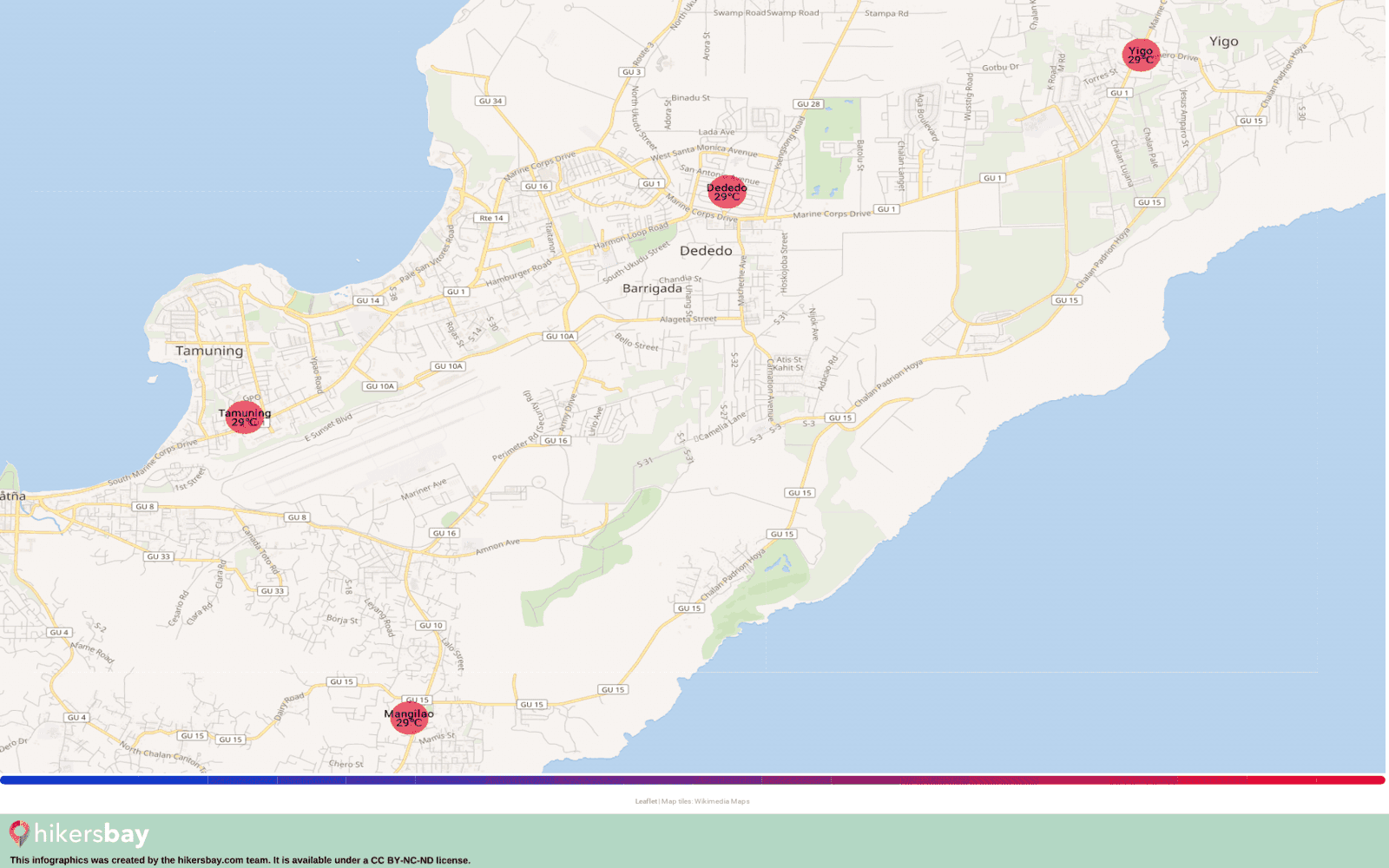Click the GU 14 route shield
Viewport: 1389px width, 868px height.
pyautogui.click(x=368, y=300)
